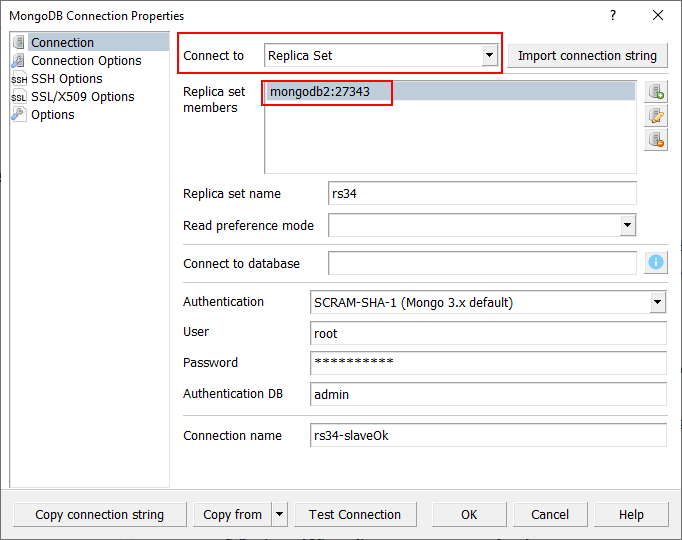Click the SSH Options page icon
The height and width of the screenshot is (540, 682).
pos(19,79)
